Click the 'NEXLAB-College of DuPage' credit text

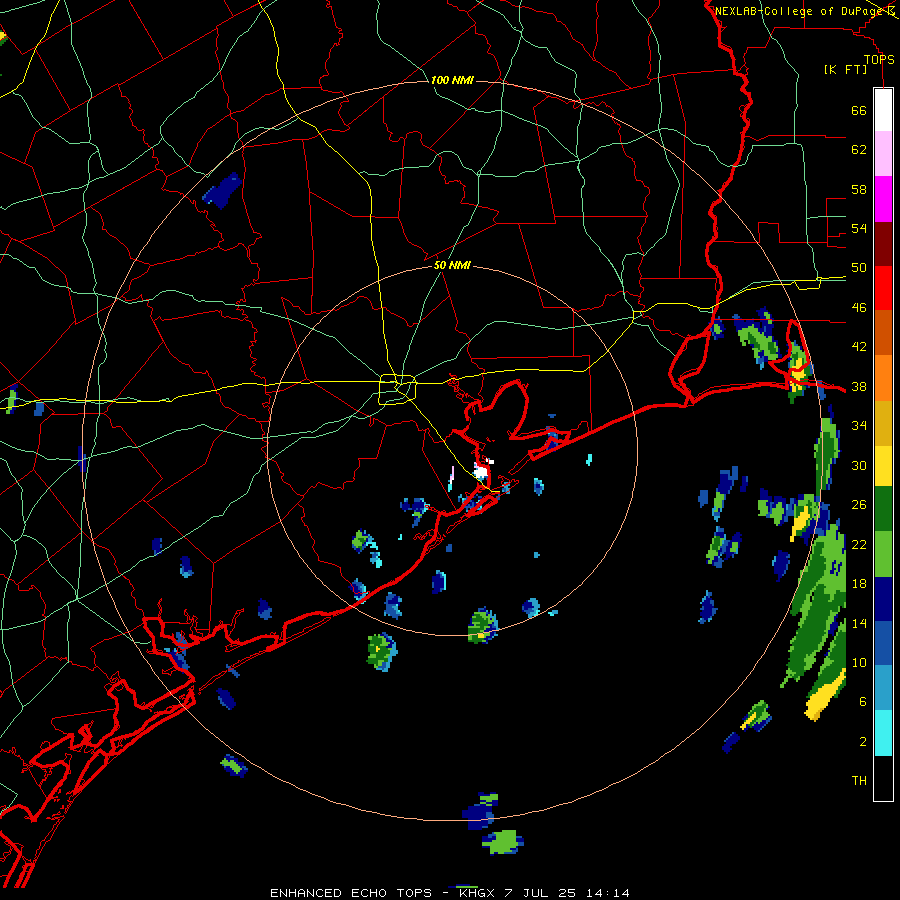coord(800,11)
